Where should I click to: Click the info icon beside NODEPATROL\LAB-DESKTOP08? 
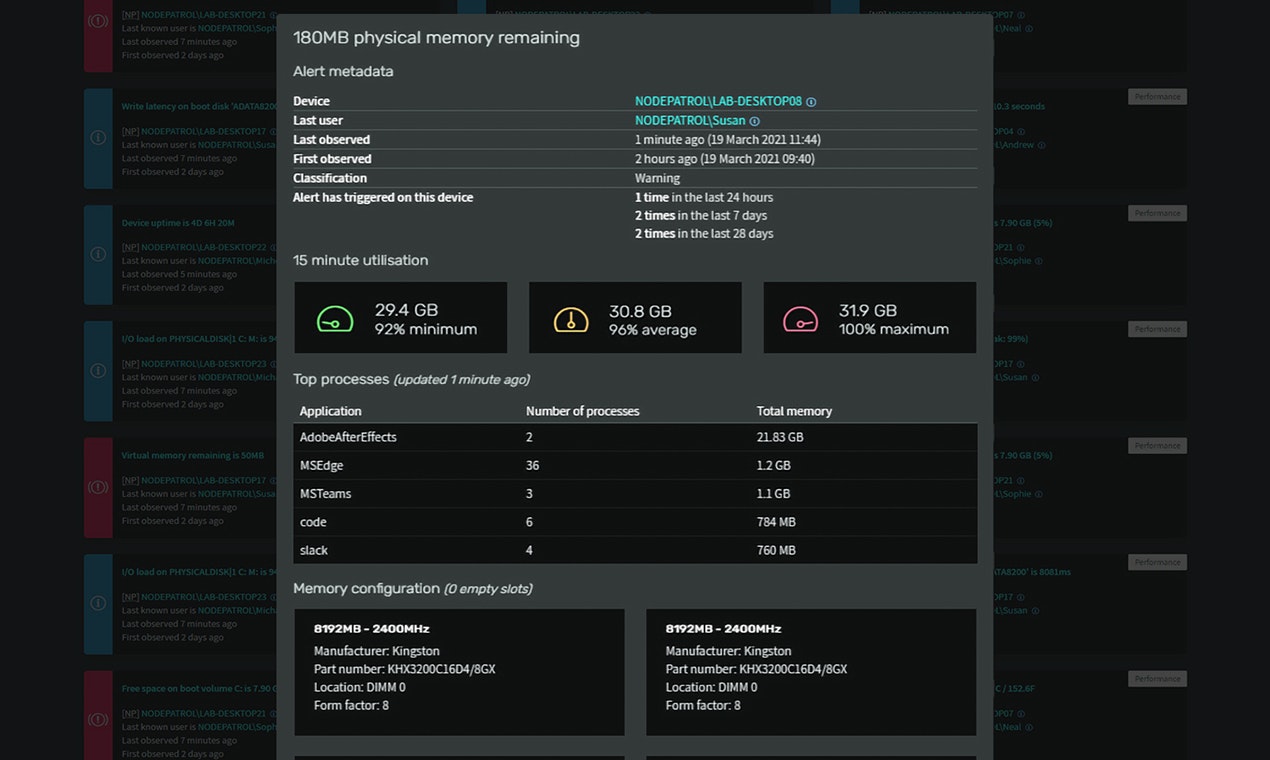(810, 101)
